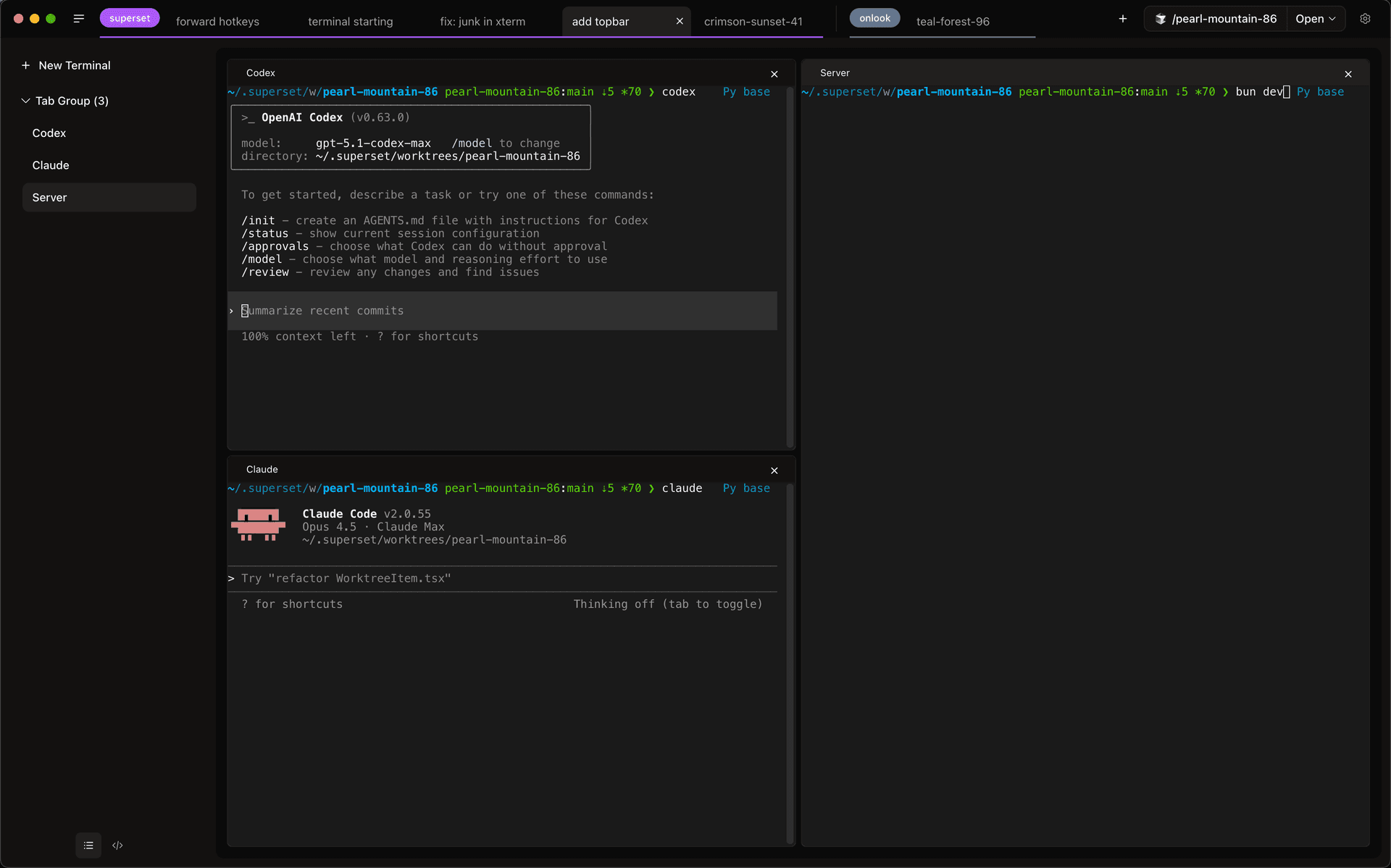This screenshot has height=868, width=1391.
Task: Click the 'bun dev' command in Server terminal
Action: 1259,92
